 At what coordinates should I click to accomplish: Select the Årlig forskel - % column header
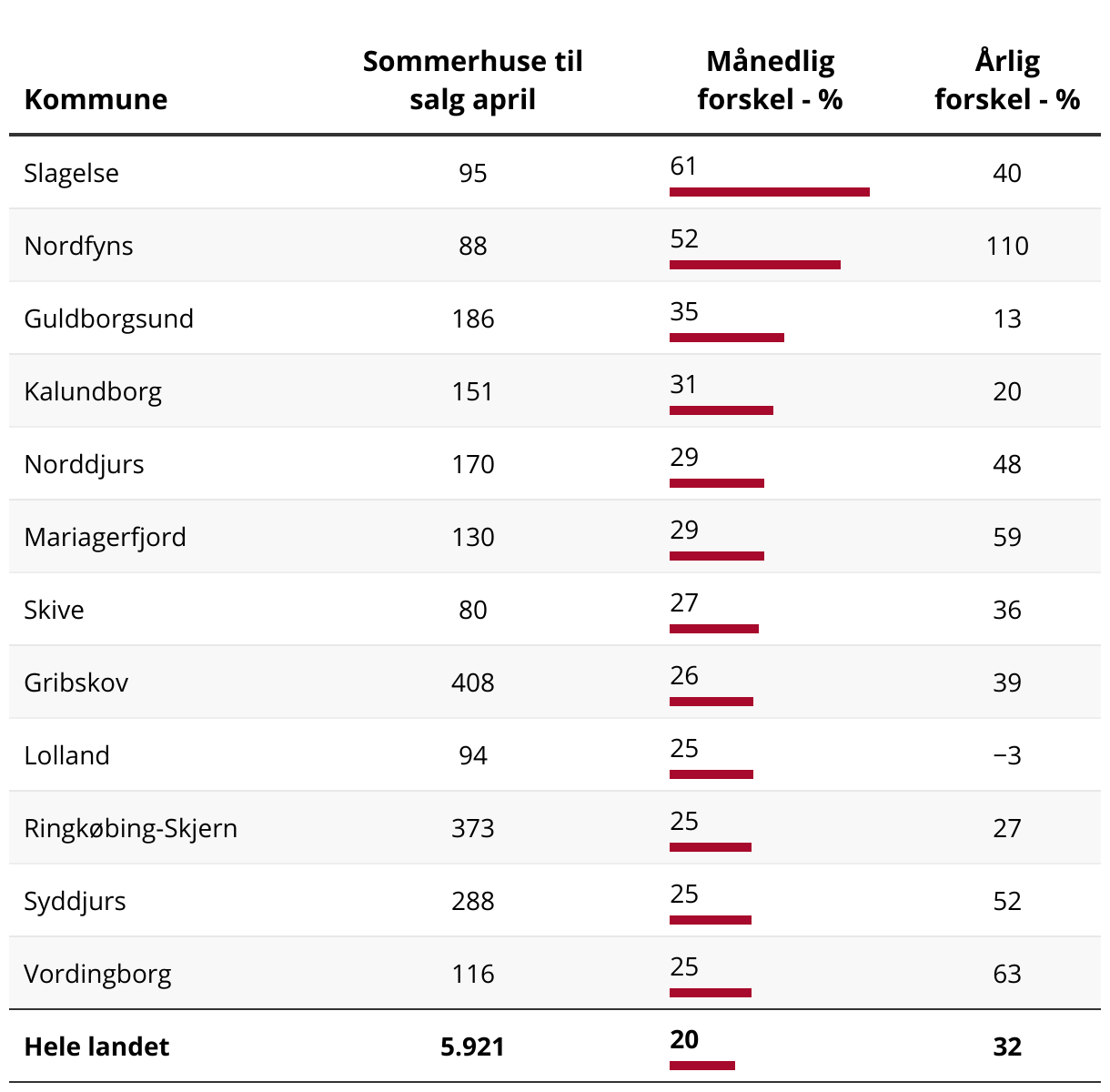(x=1006, y=80)
